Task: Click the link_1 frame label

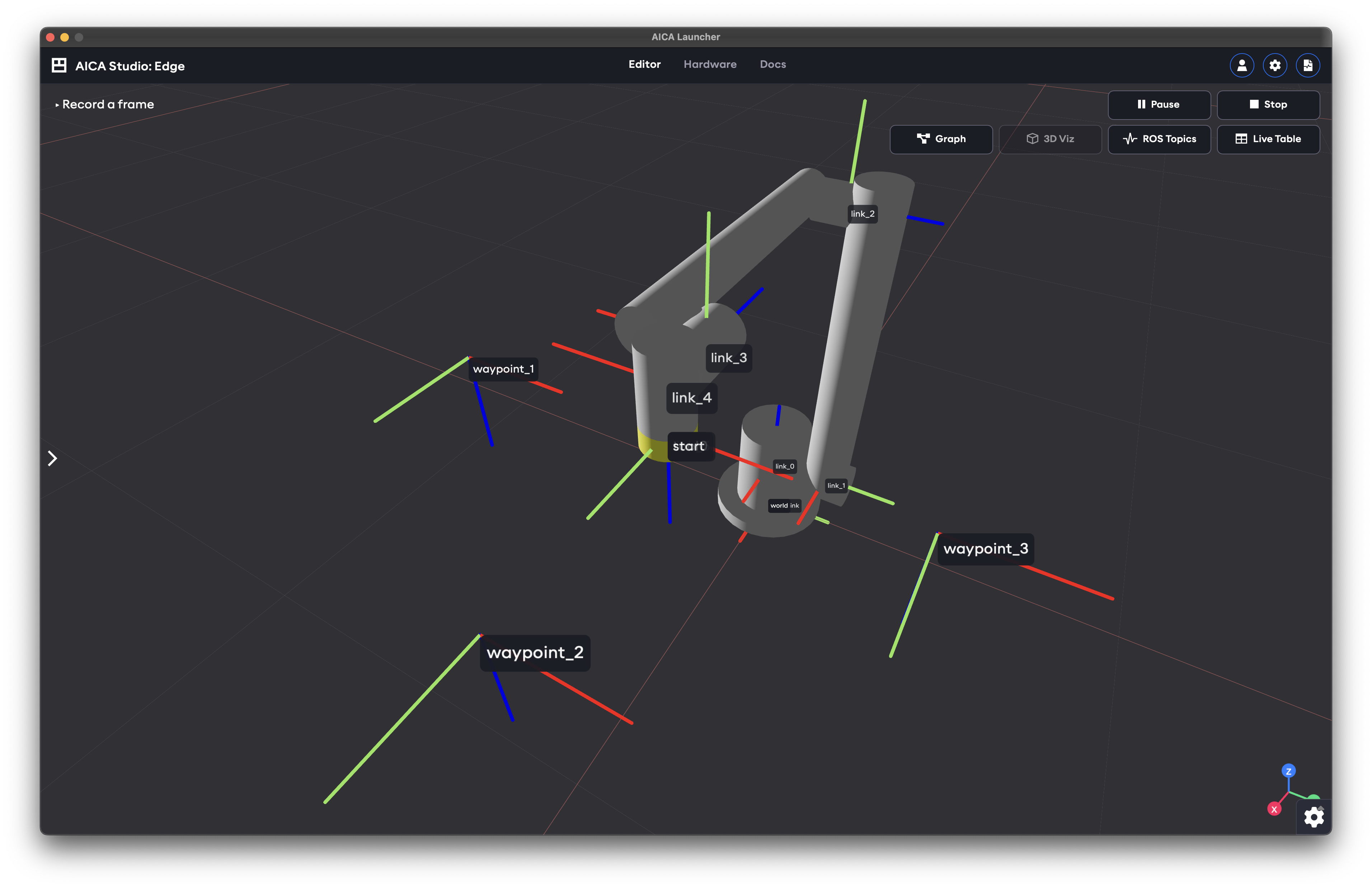Action: coord(836,486)
